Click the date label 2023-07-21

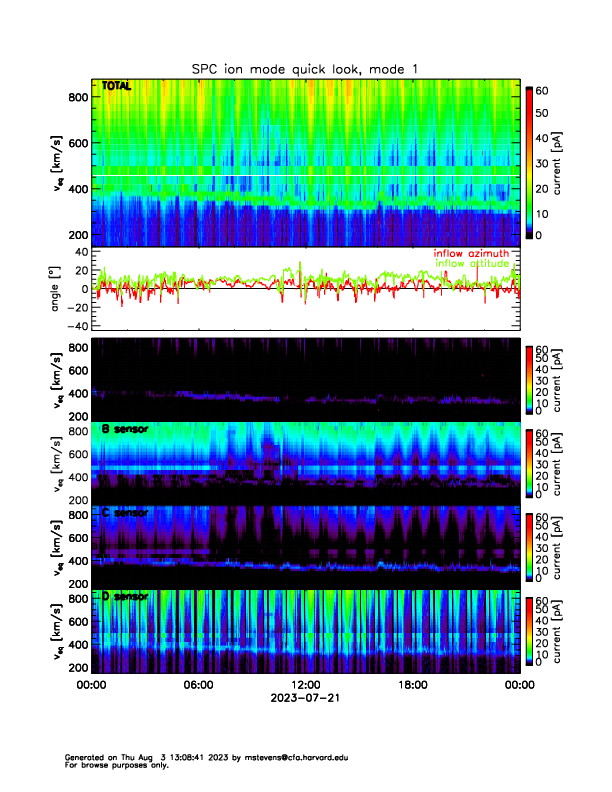click(x=305, y=697)
